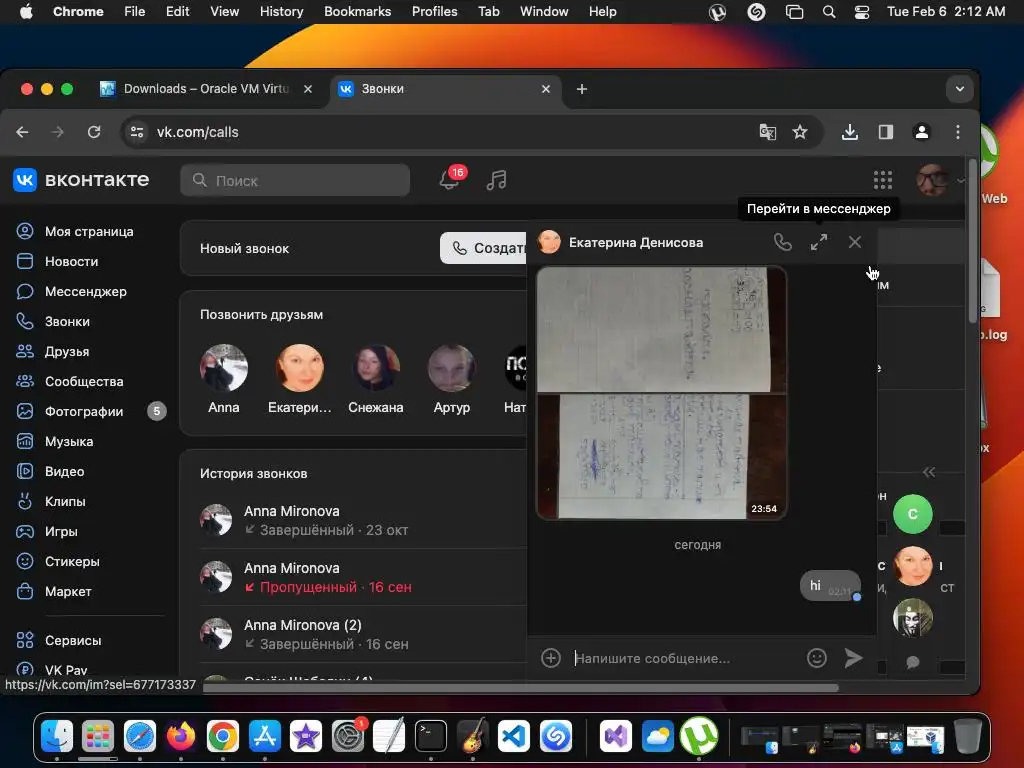Click the Chrome translate page icon
Screen dimensions: 1024x768
(x=767, y=132)
